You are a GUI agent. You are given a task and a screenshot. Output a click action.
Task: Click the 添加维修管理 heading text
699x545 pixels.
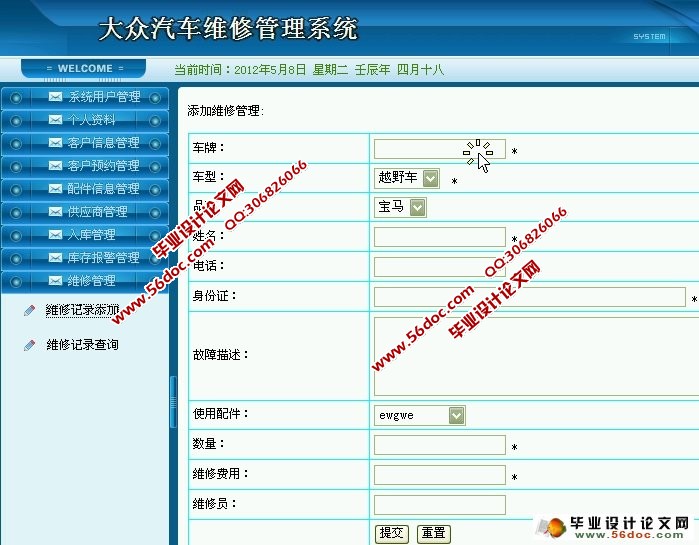(x=226, y=111)
